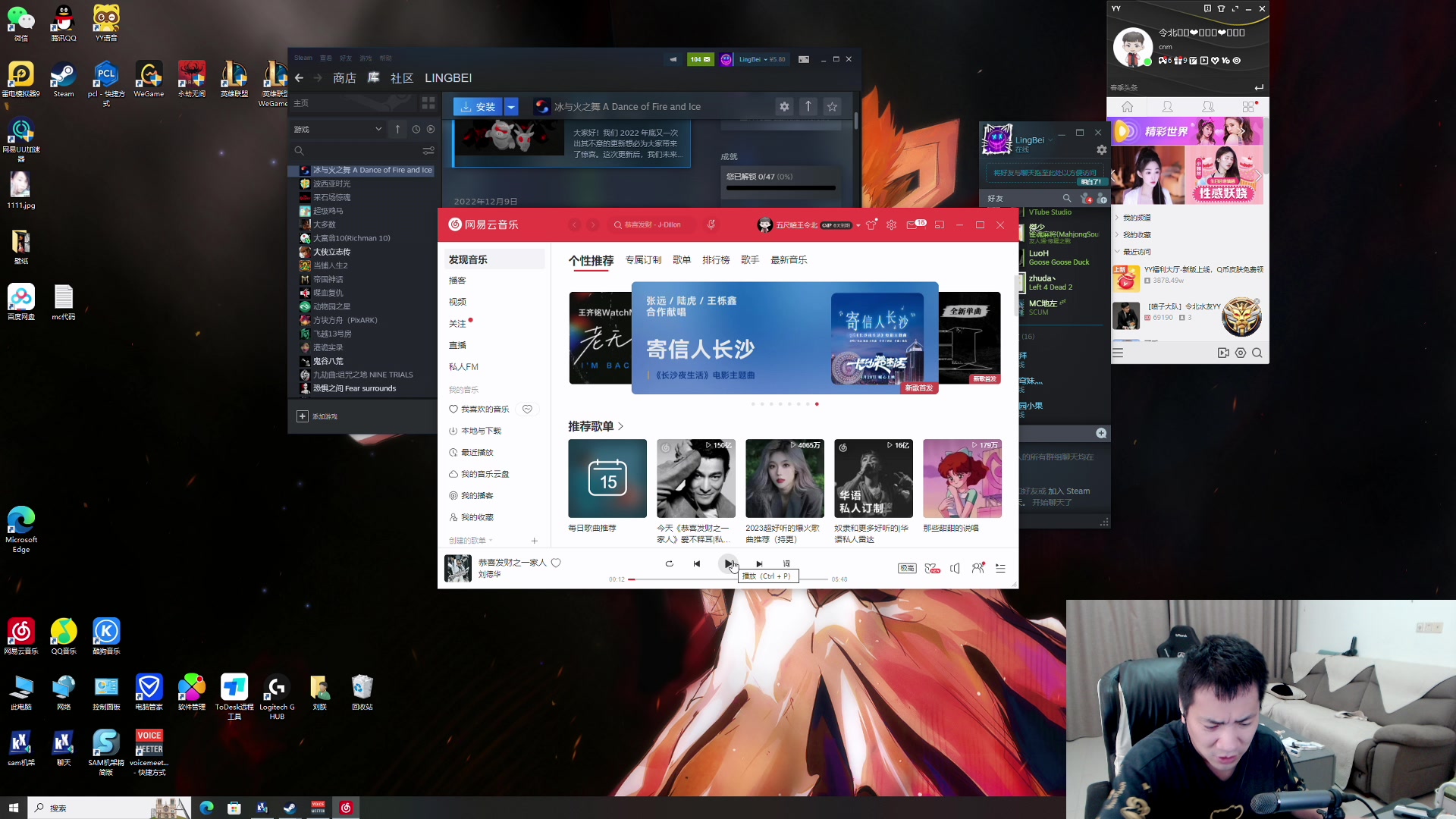Open Microsoft Edge from the Windows taskbar
This screenshot has height=819, width=1456.
(x=206, y=808)
